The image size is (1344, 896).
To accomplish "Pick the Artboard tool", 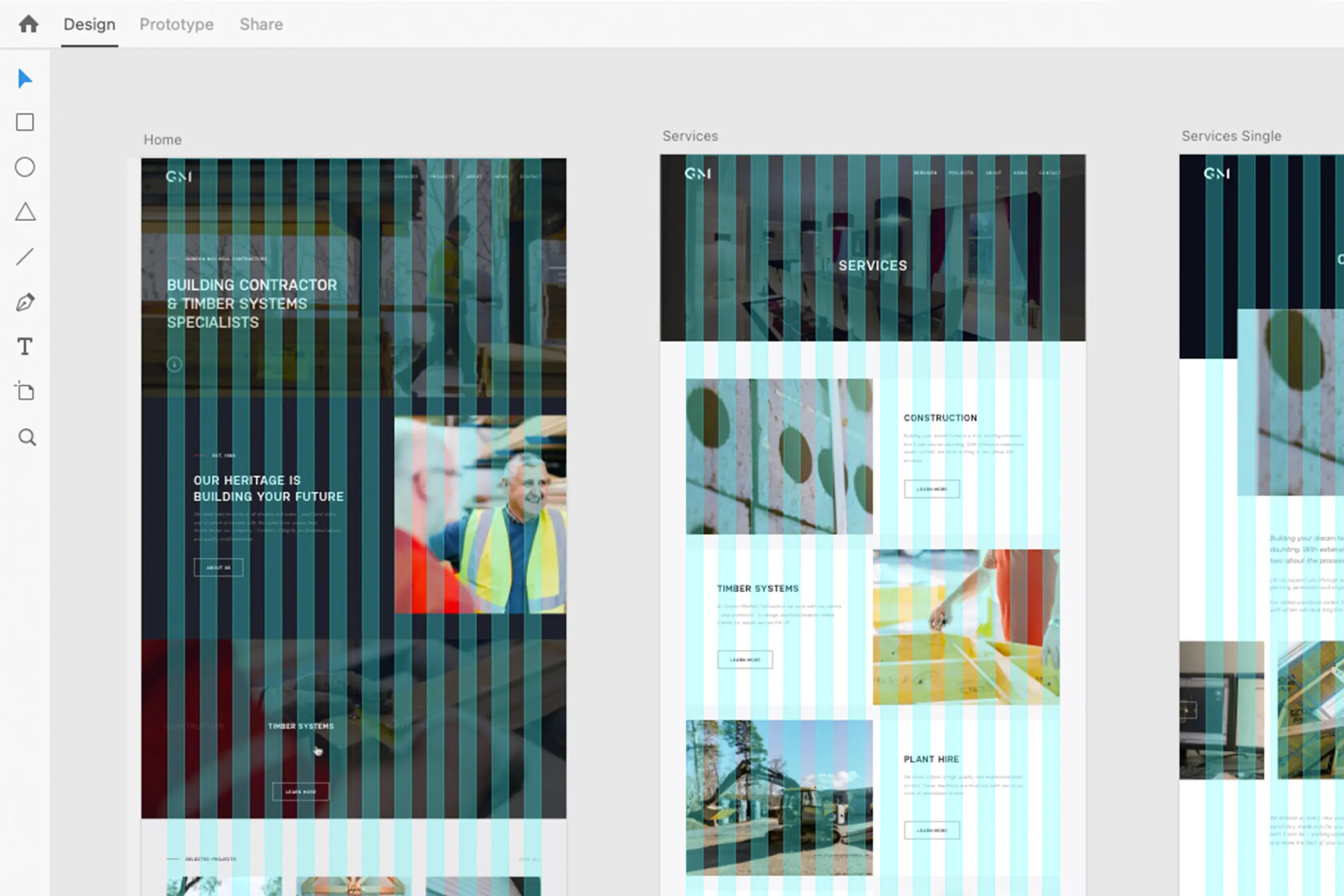I will click(x=25, y=392).
